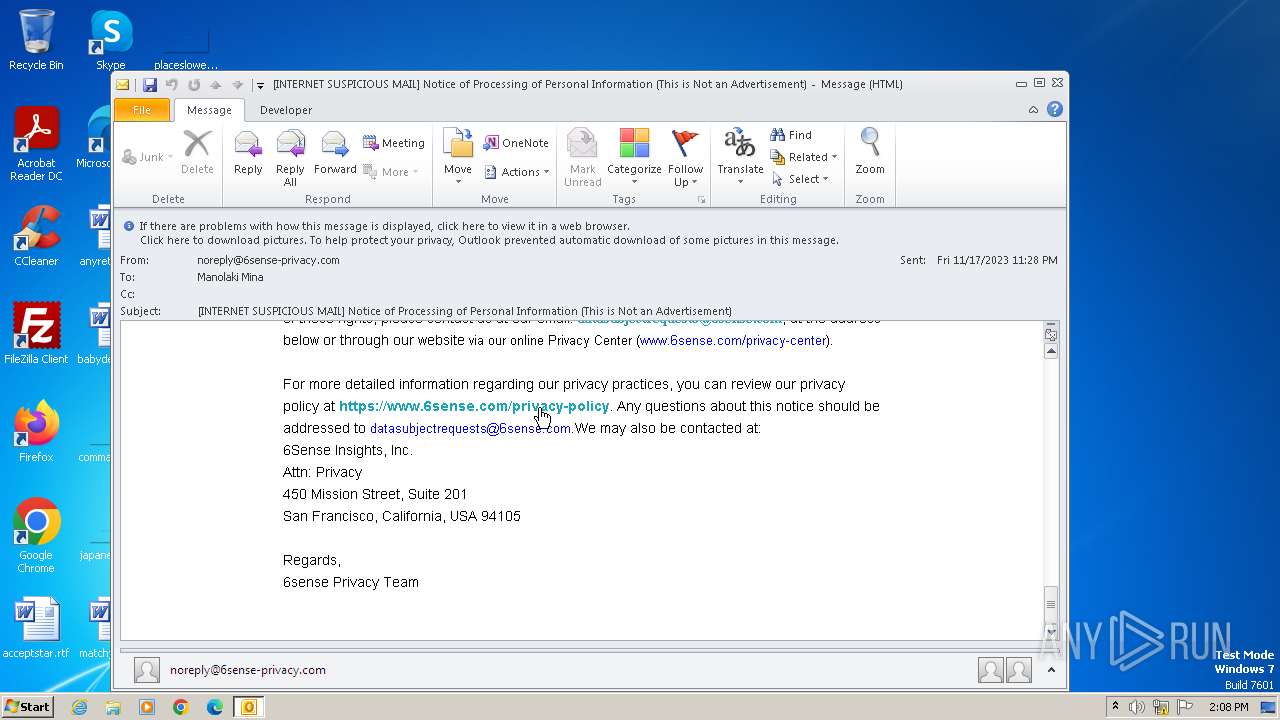Image resolution: width=1280 pixels, height=720 pixels.
Task: Show hidden tray icons arrow
Action: [x=1115, y=707]
